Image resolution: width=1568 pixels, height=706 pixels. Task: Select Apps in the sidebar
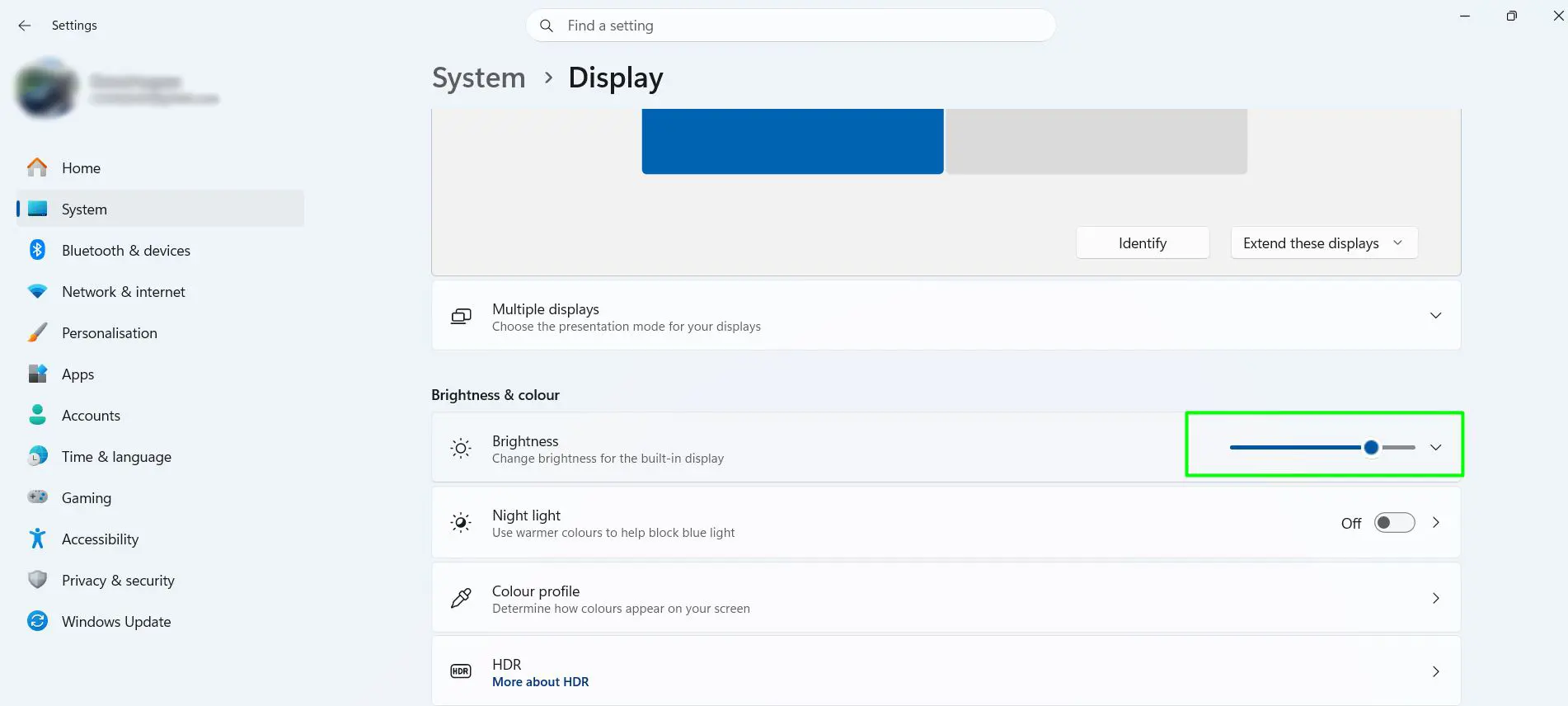tap(160, 374)
